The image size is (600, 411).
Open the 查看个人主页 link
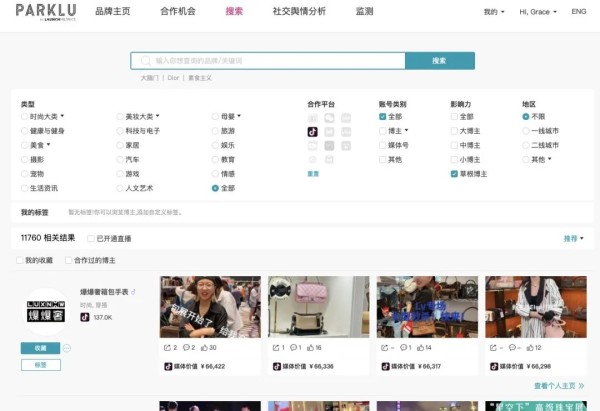click(x=559, y=386)
